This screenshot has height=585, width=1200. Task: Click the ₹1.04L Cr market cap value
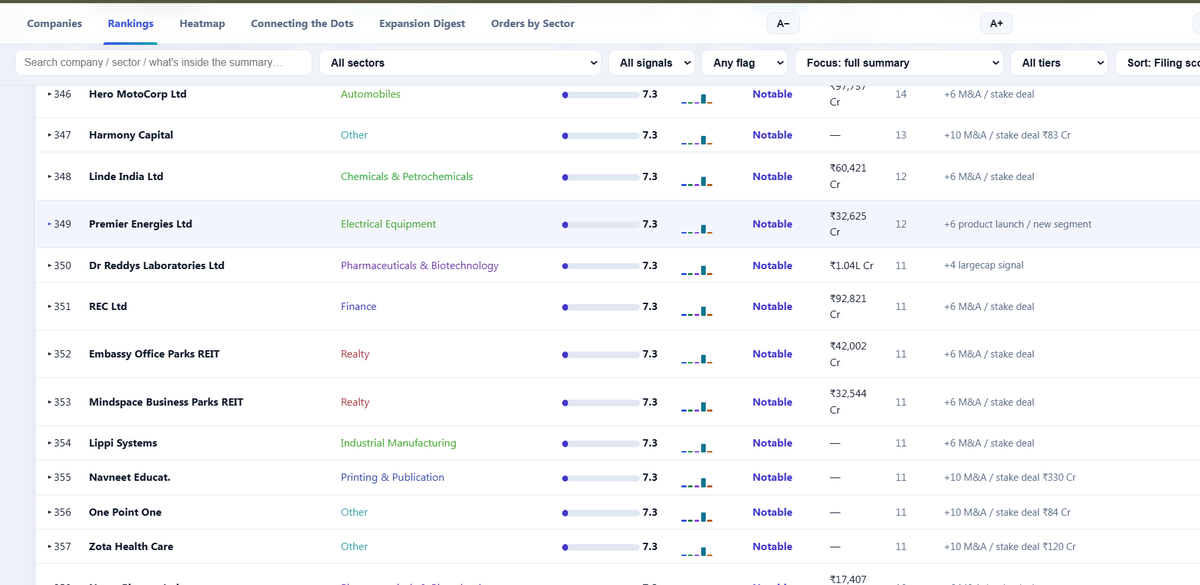(851, 265)
